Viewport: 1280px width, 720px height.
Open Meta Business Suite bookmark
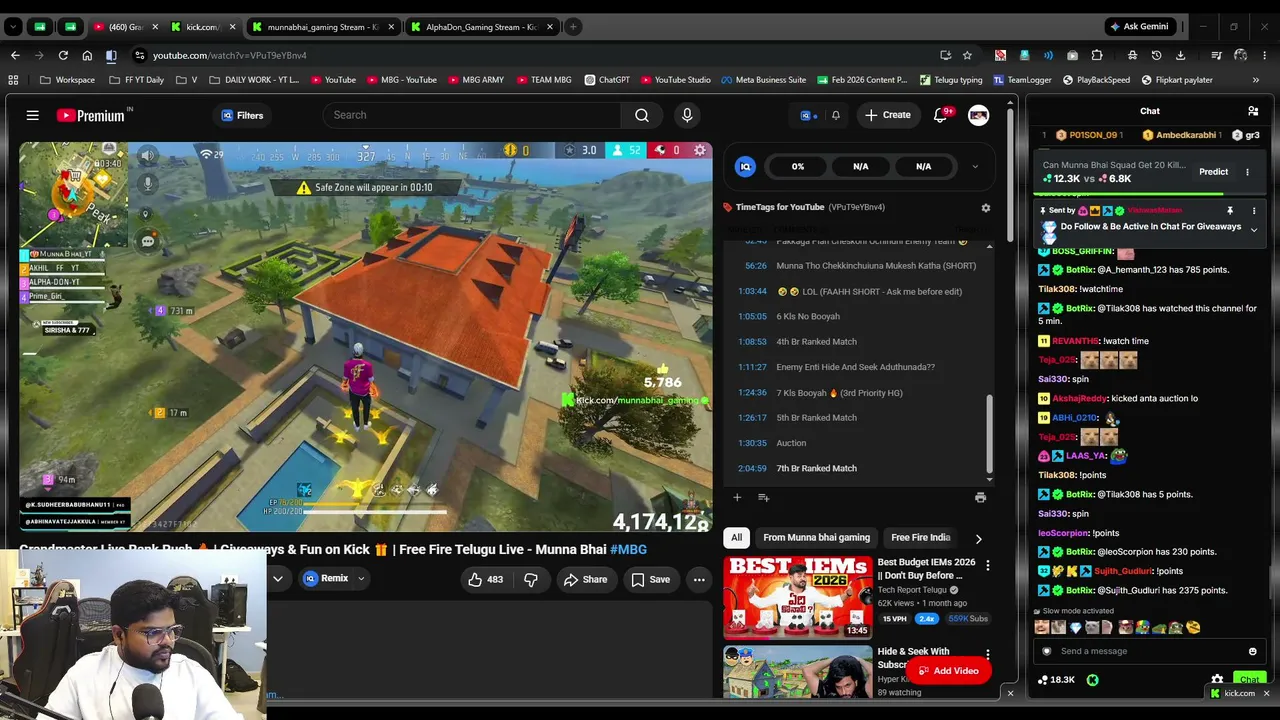762,80
